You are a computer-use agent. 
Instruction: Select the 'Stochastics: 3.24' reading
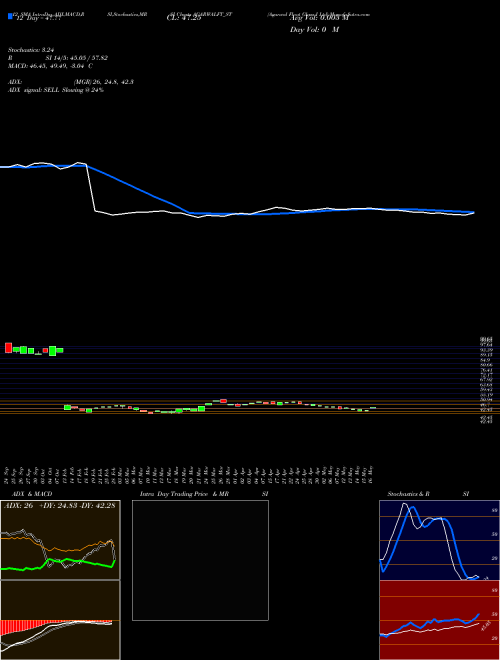point(31,50)
